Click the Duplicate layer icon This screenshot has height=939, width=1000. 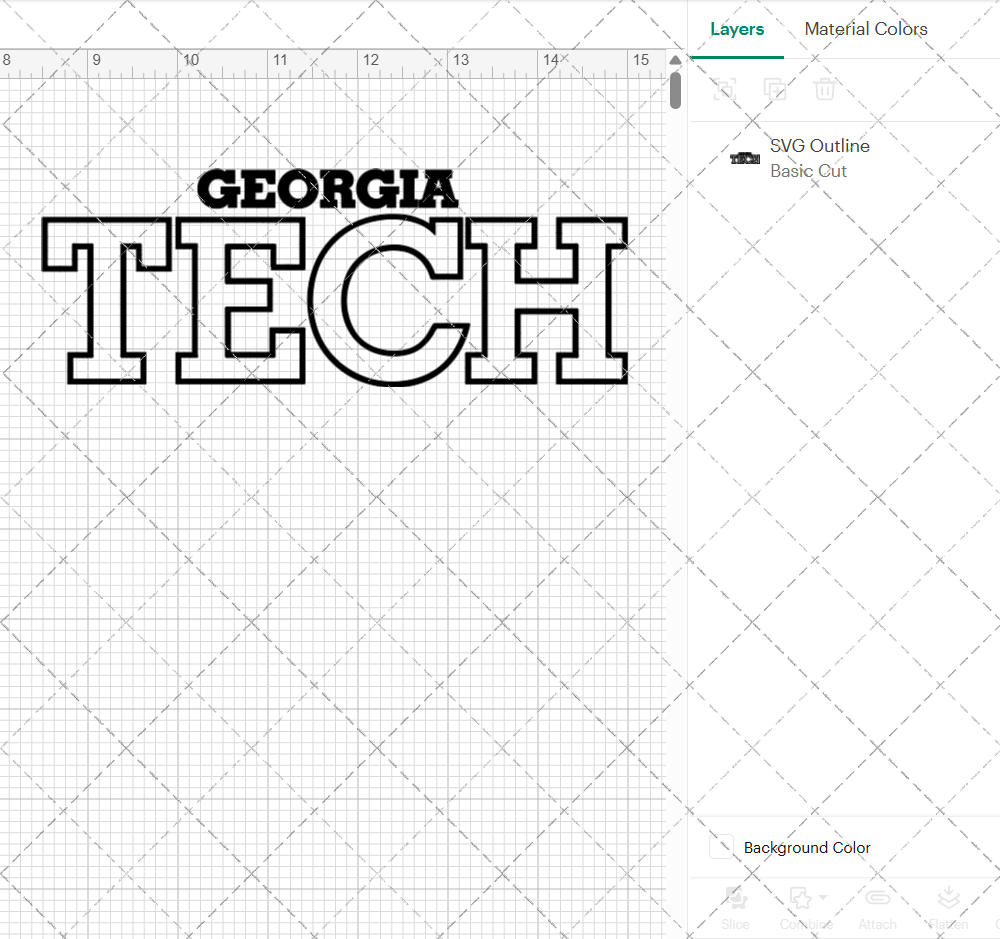pos(775,89)
